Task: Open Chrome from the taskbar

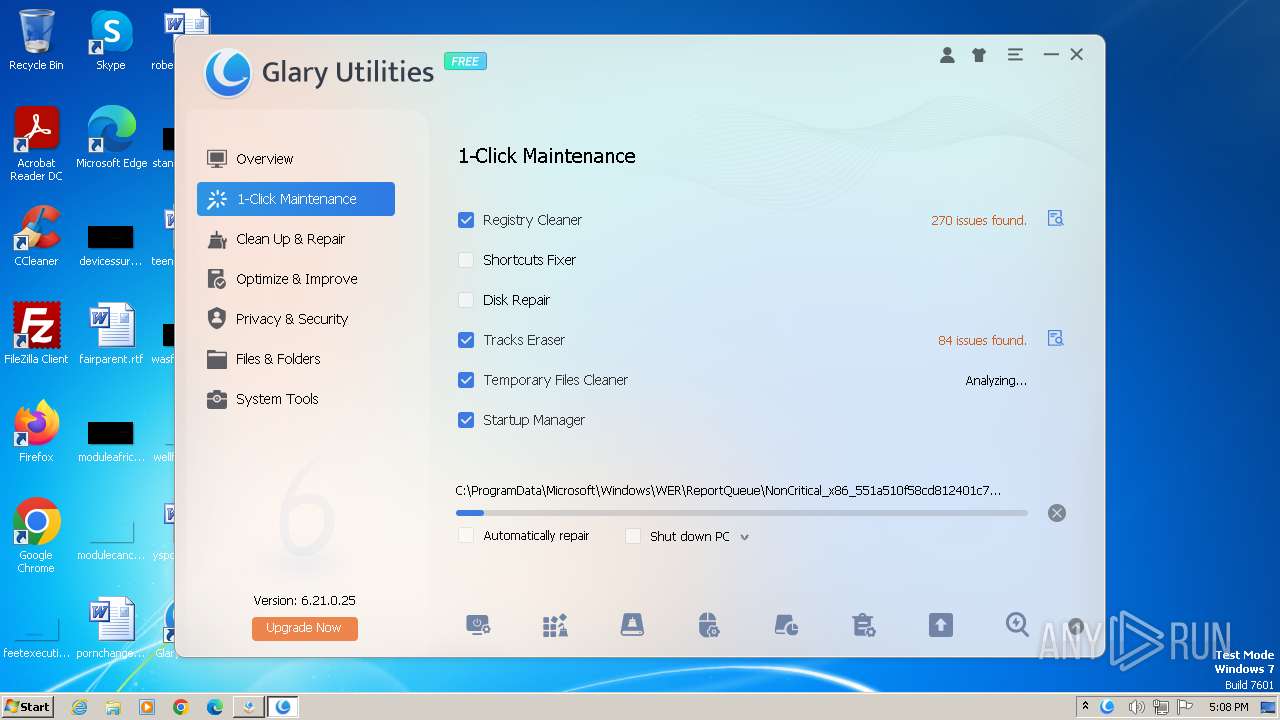Action: (x=180, y=707)
